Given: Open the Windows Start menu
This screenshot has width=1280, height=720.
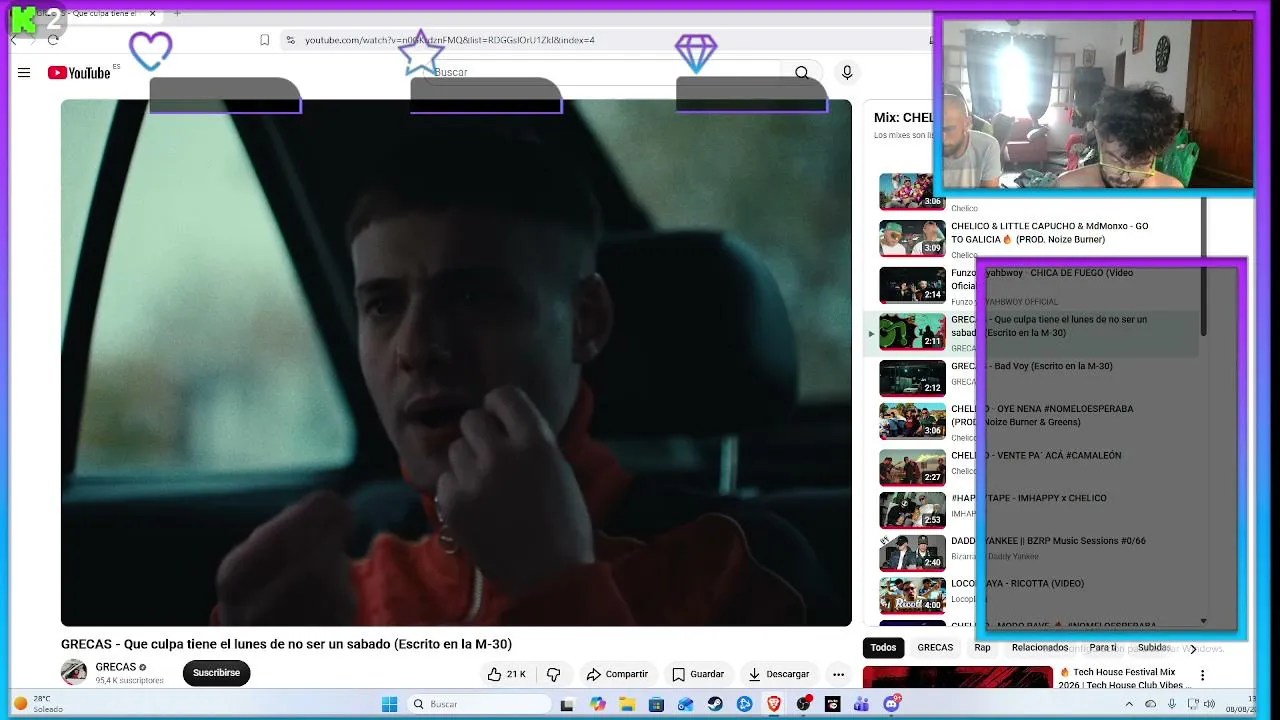Looking at the screenshot, I should [390, 704].
